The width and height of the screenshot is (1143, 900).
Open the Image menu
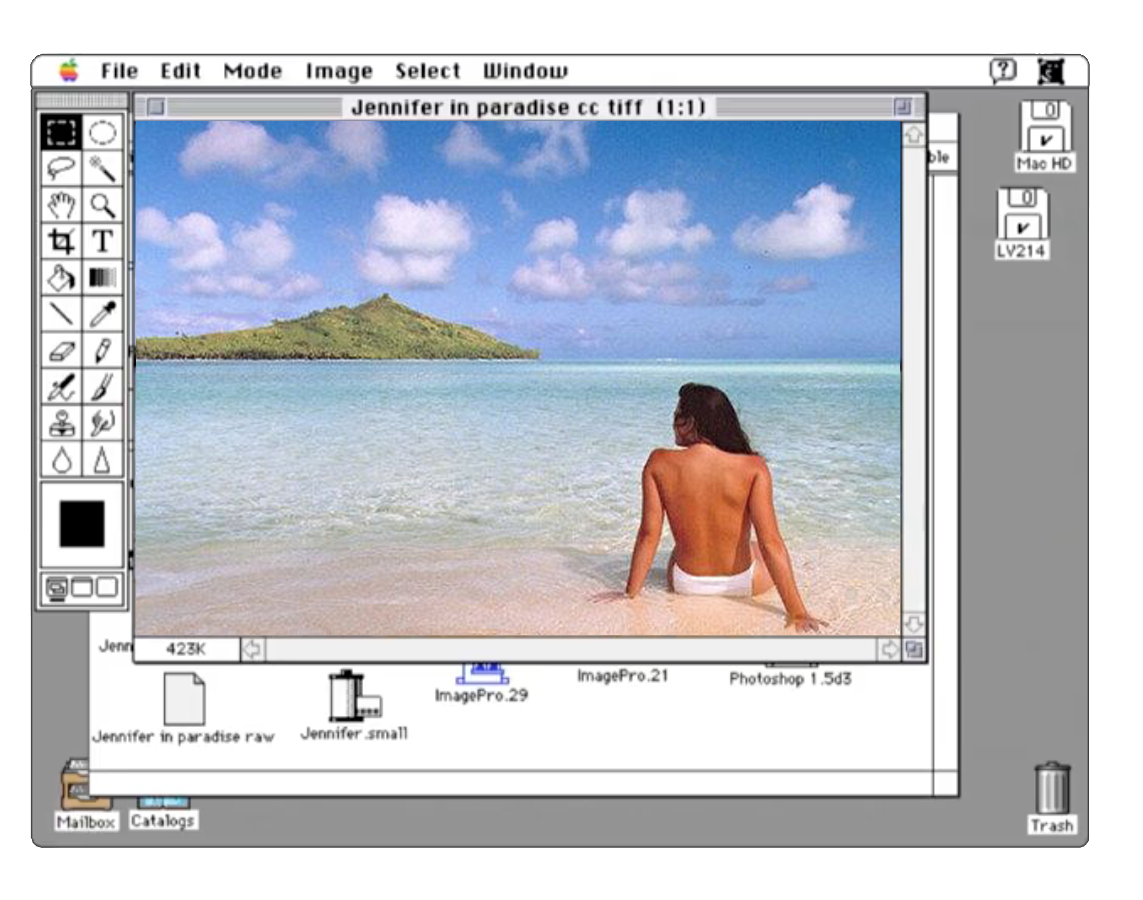338,71
